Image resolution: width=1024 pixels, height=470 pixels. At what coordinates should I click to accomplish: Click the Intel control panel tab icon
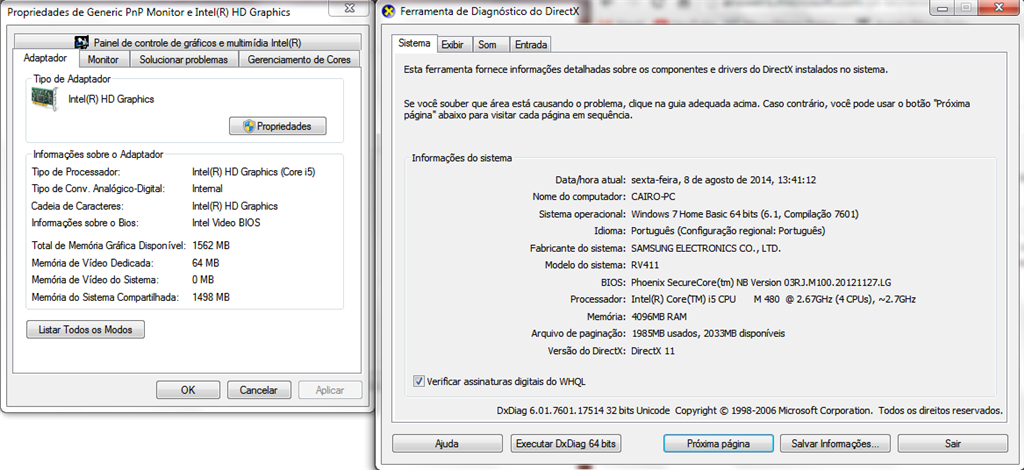pos(82,43)
